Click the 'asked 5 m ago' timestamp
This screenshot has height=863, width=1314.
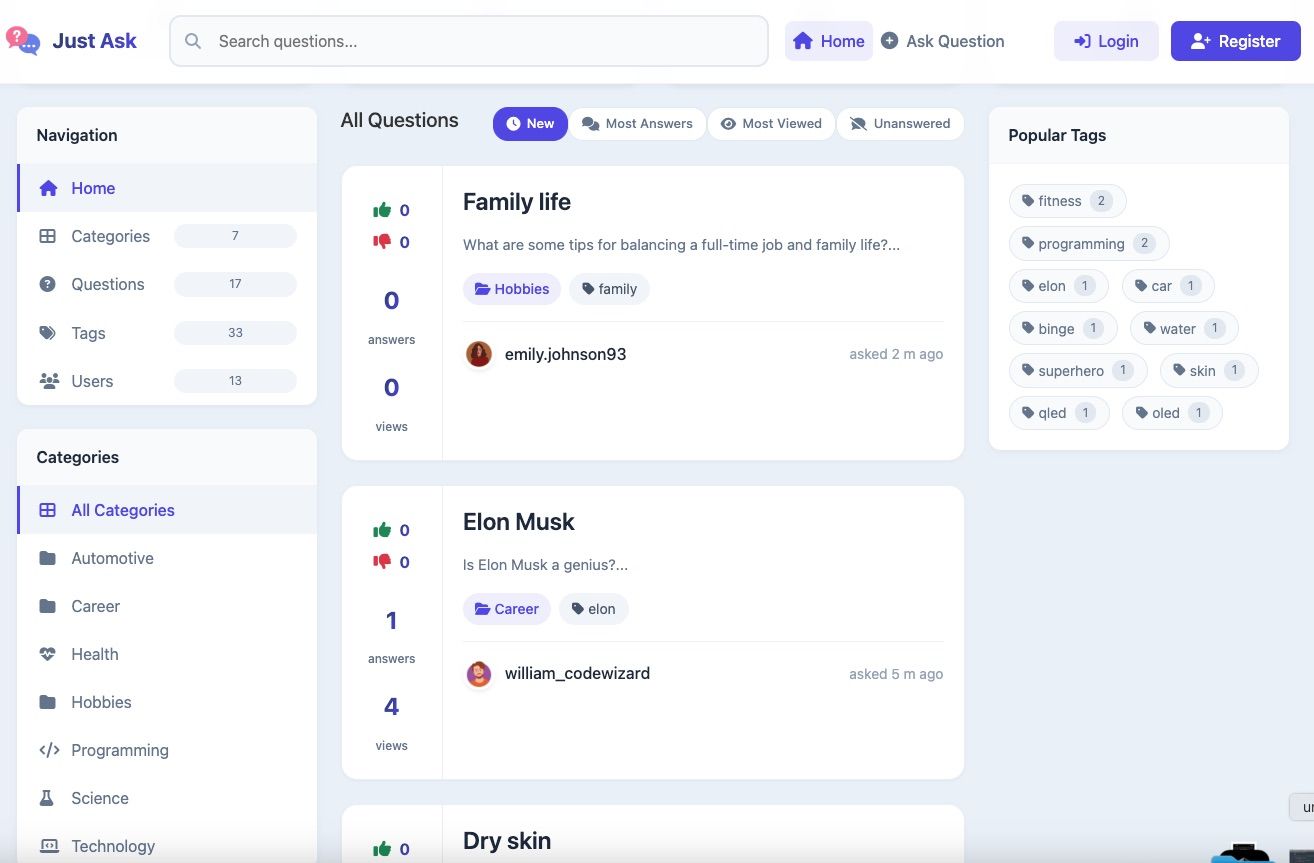(x=896, y=674)
